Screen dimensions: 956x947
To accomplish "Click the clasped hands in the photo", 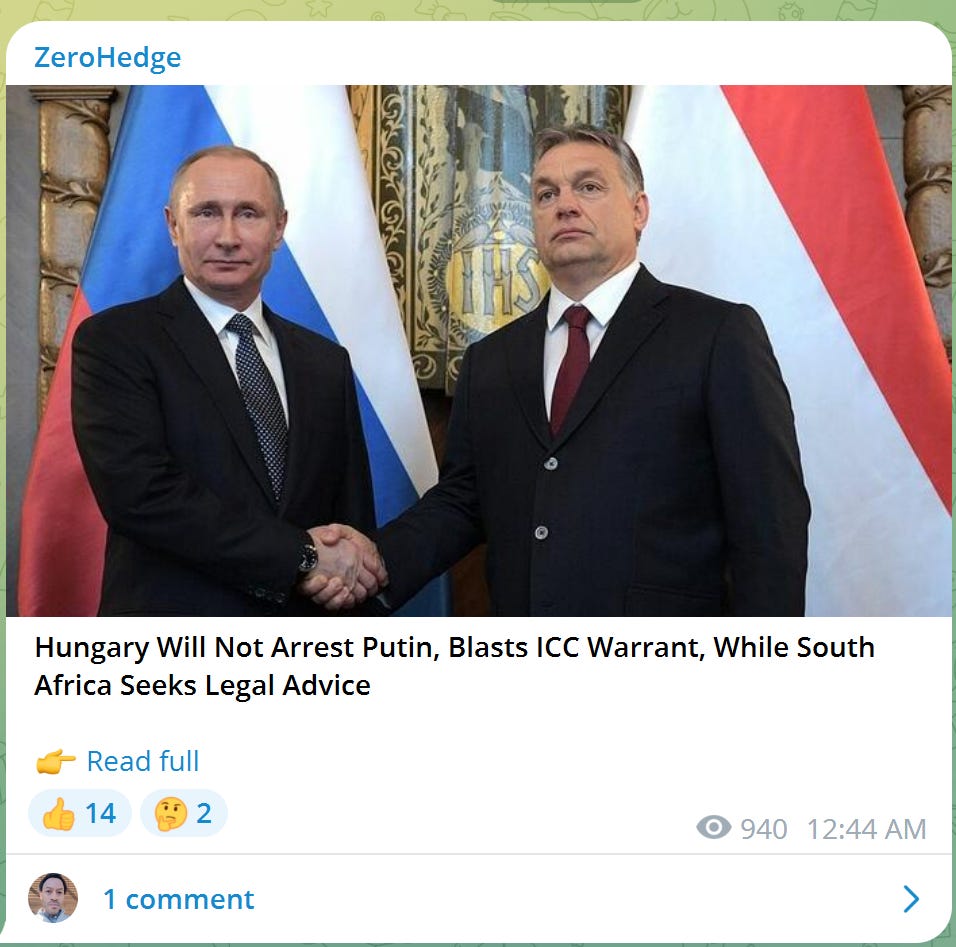I will coord(343,567).
